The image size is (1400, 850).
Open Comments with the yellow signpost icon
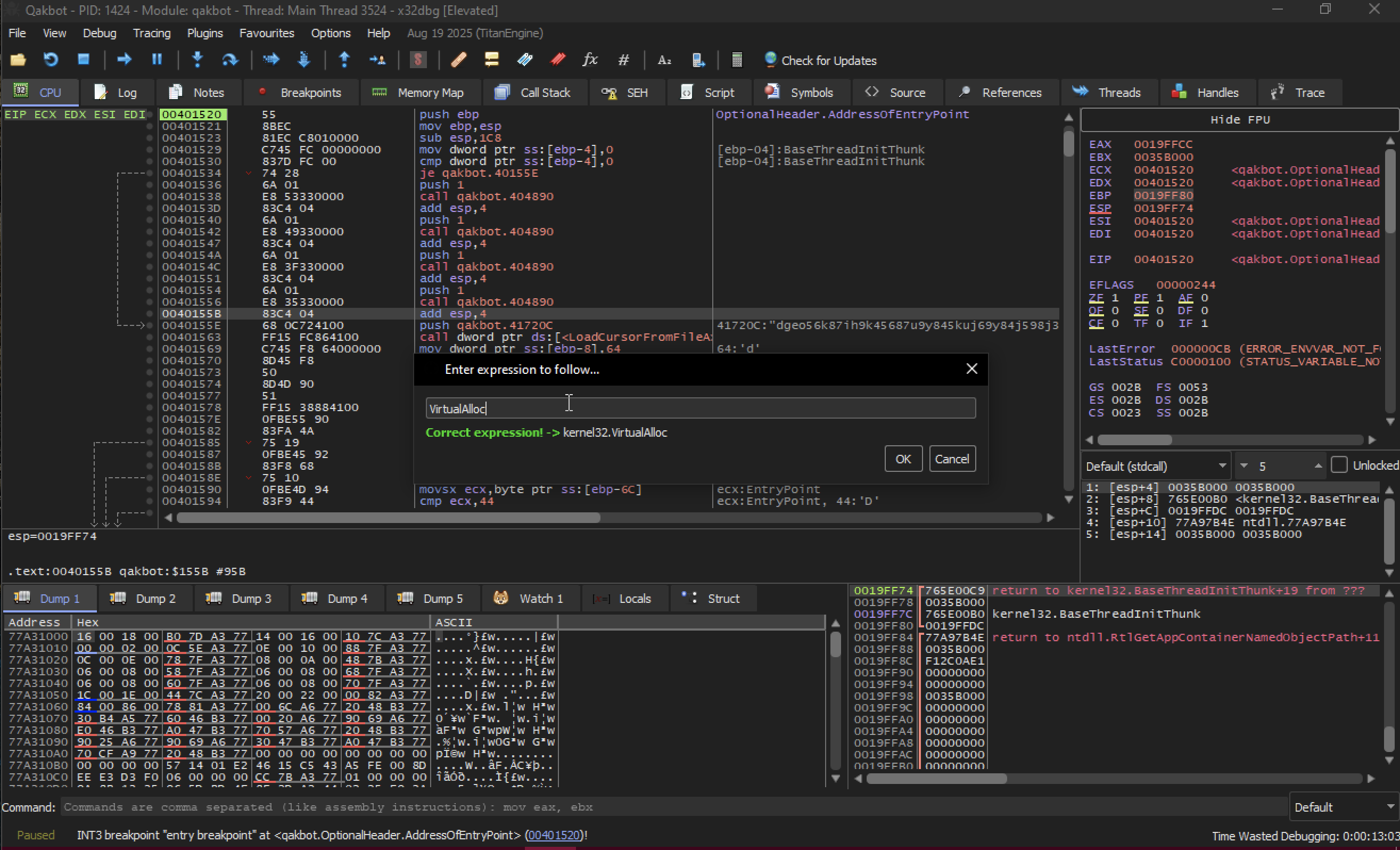pos(491,60)
